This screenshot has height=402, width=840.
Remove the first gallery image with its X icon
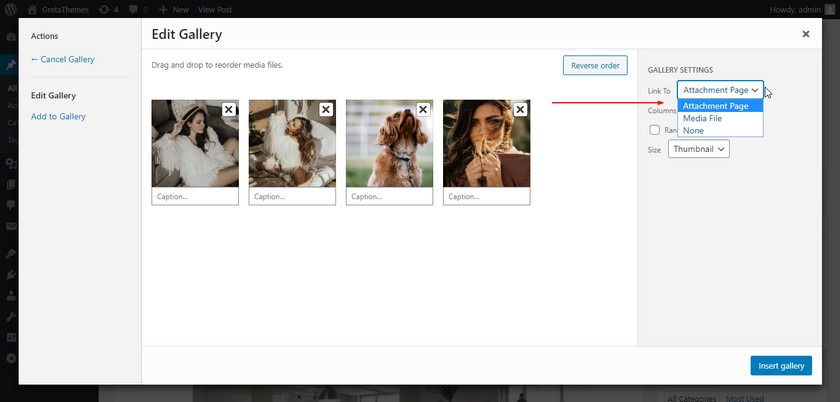[229, 110]
